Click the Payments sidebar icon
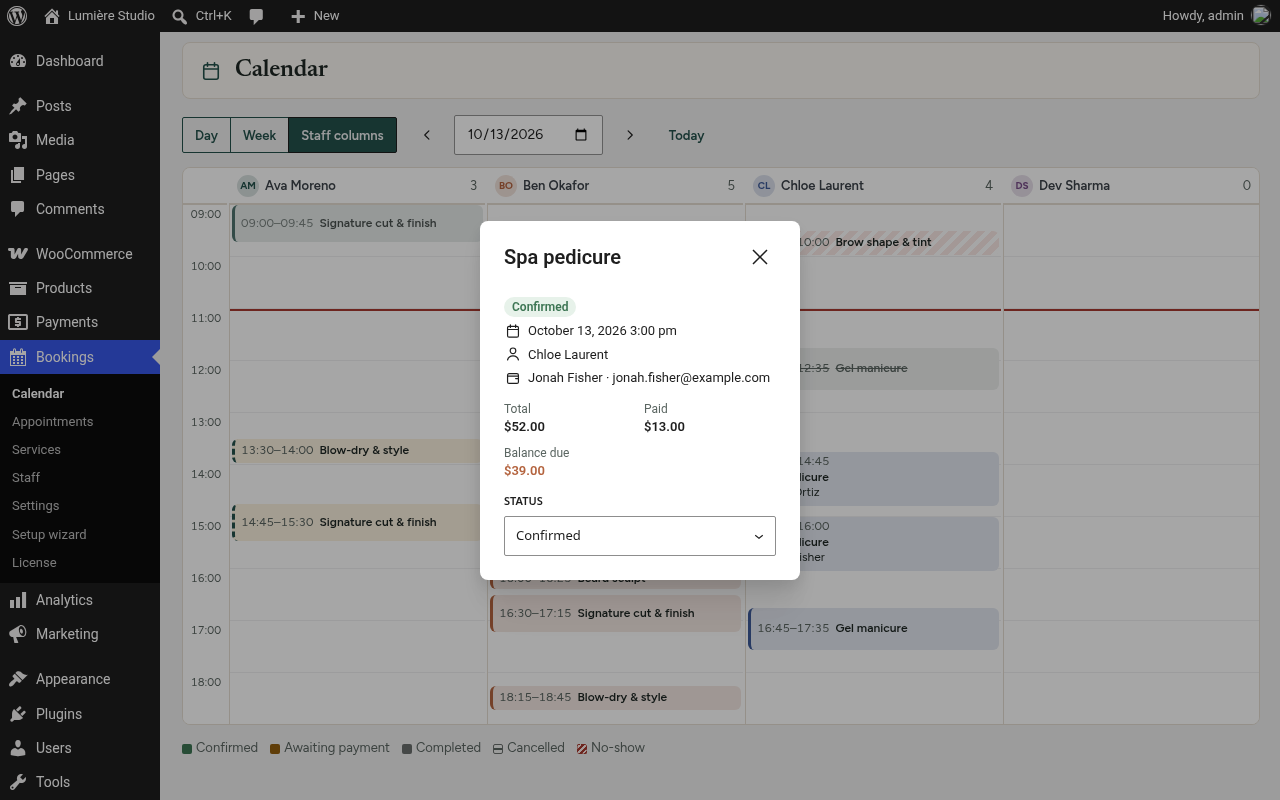 18,322
